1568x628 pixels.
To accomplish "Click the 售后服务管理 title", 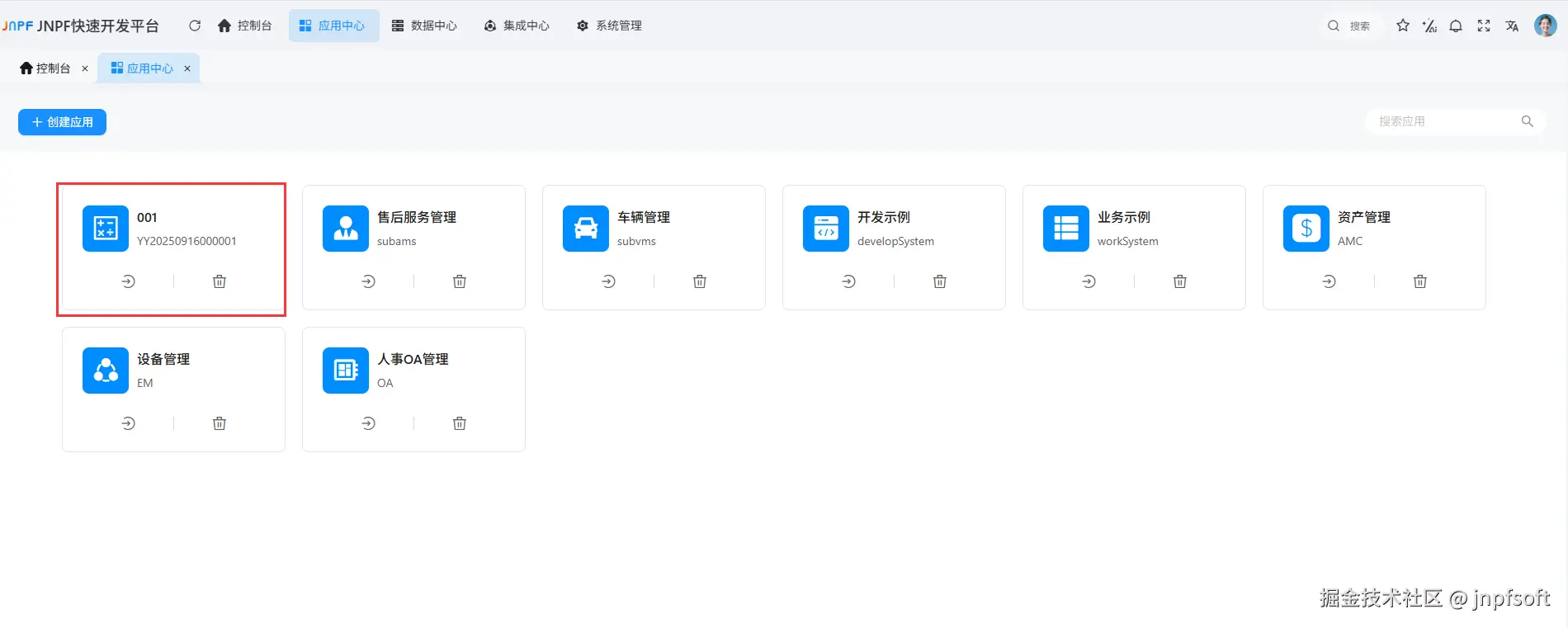I will pyautogui.click(x=417, y=217).
